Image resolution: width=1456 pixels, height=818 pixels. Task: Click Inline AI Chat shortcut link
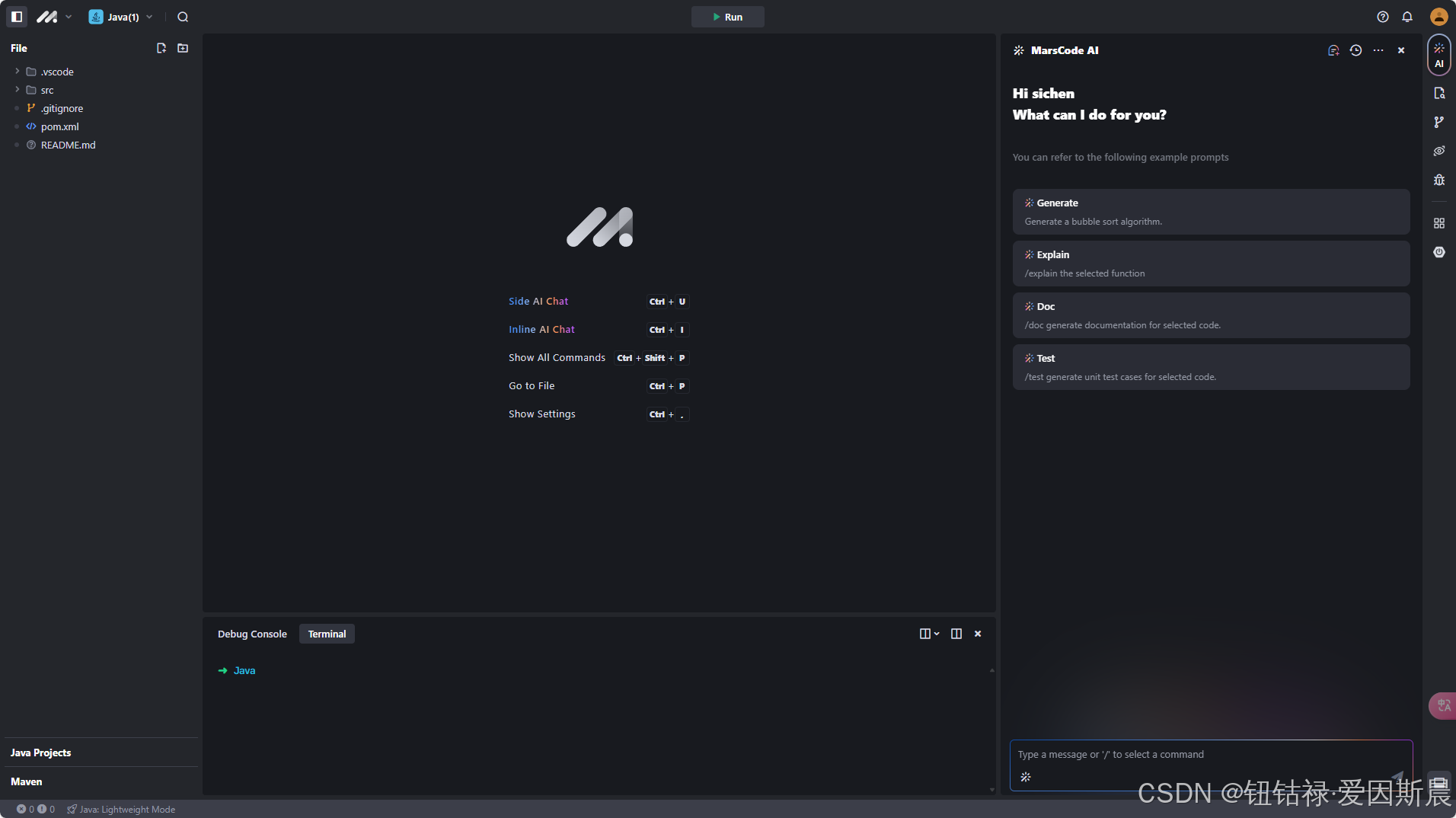pyautogui.click(x=541, y=329)
